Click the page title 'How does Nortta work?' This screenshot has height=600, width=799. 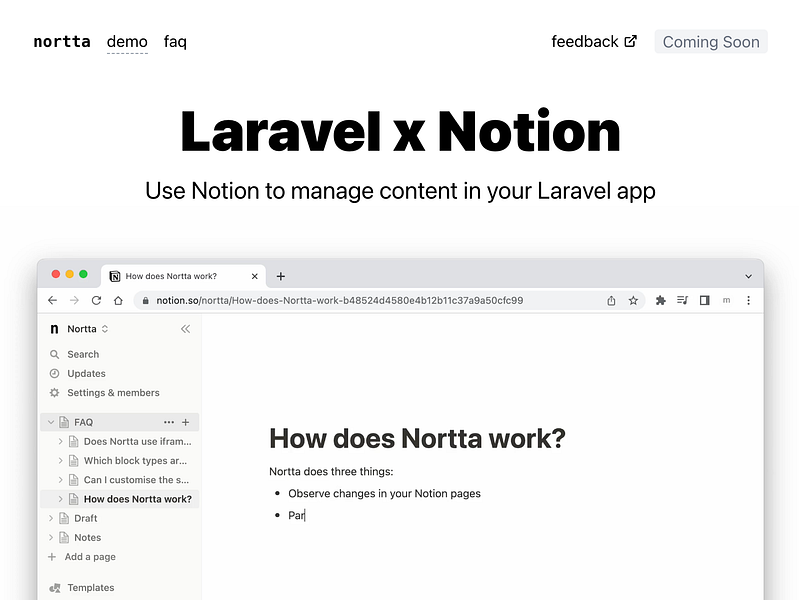[417, 438]
